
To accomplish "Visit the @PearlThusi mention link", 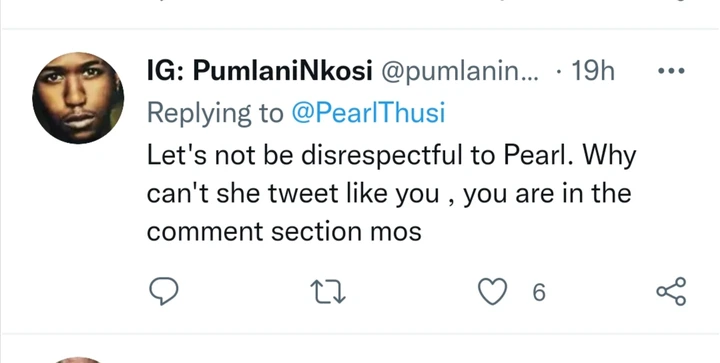I will [x=368, y=113].
